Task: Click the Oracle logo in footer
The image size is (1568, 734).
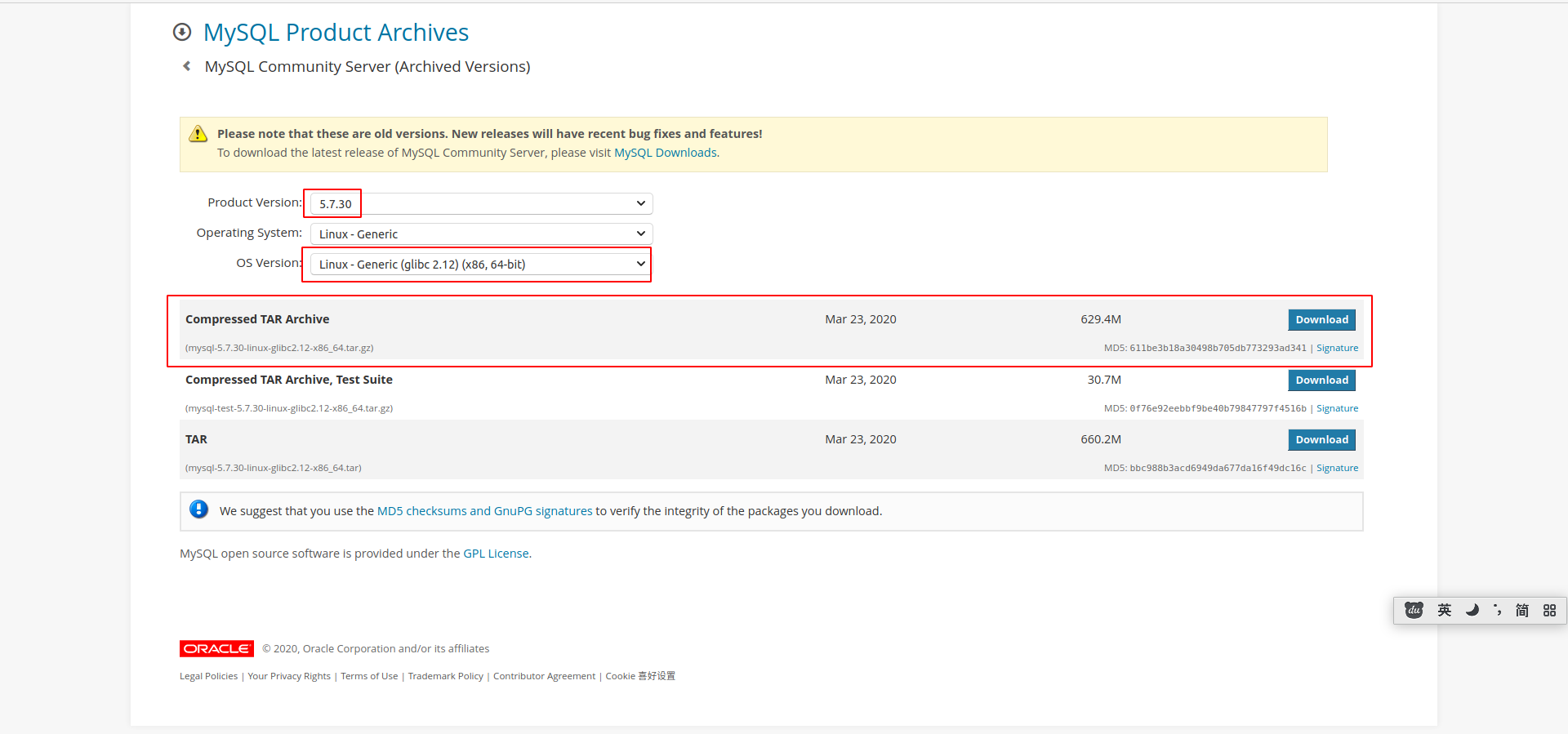Action: click(x=216, y=648)
